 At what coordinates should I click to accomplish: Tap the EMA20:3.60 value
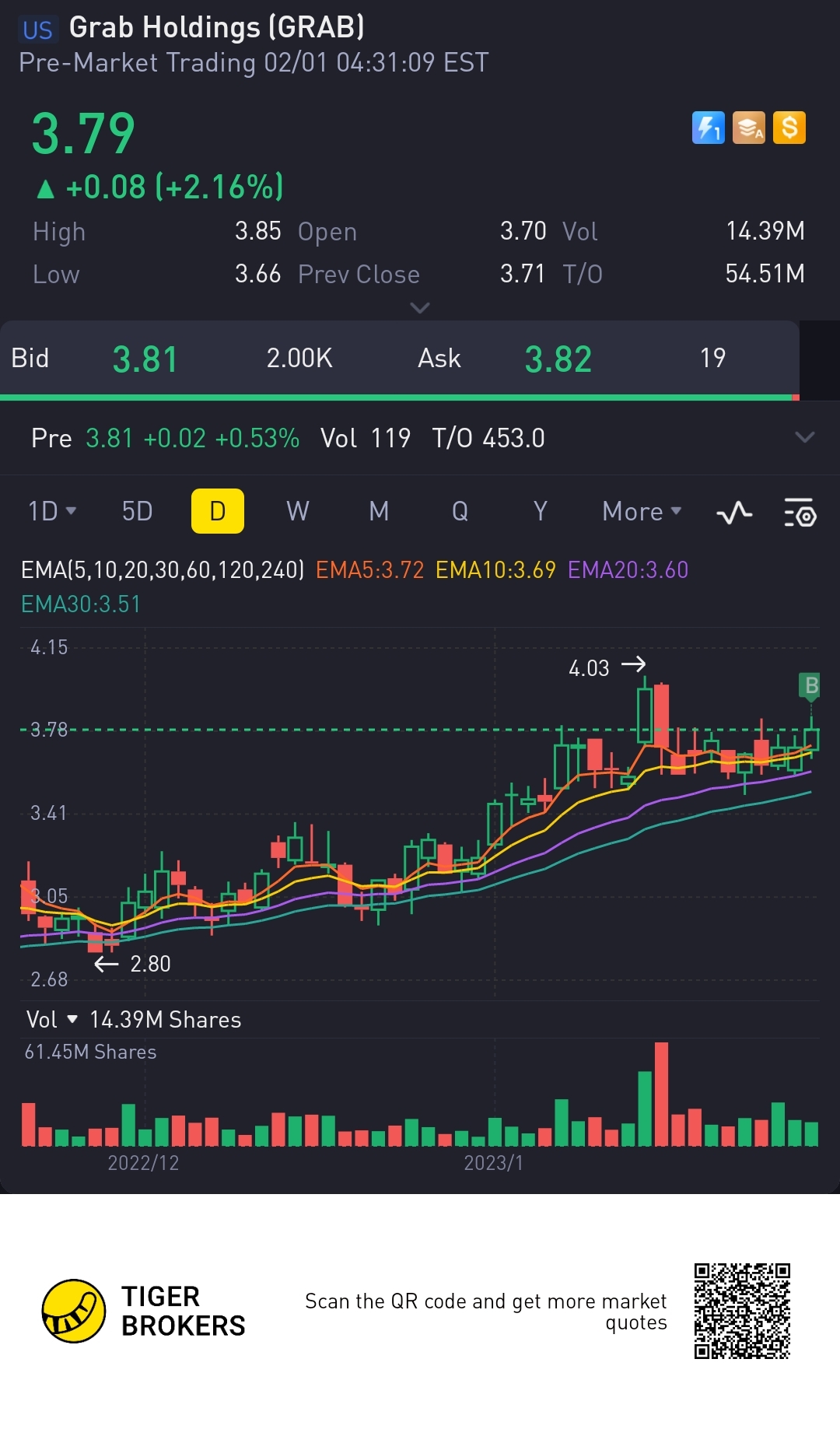[628, 570]
